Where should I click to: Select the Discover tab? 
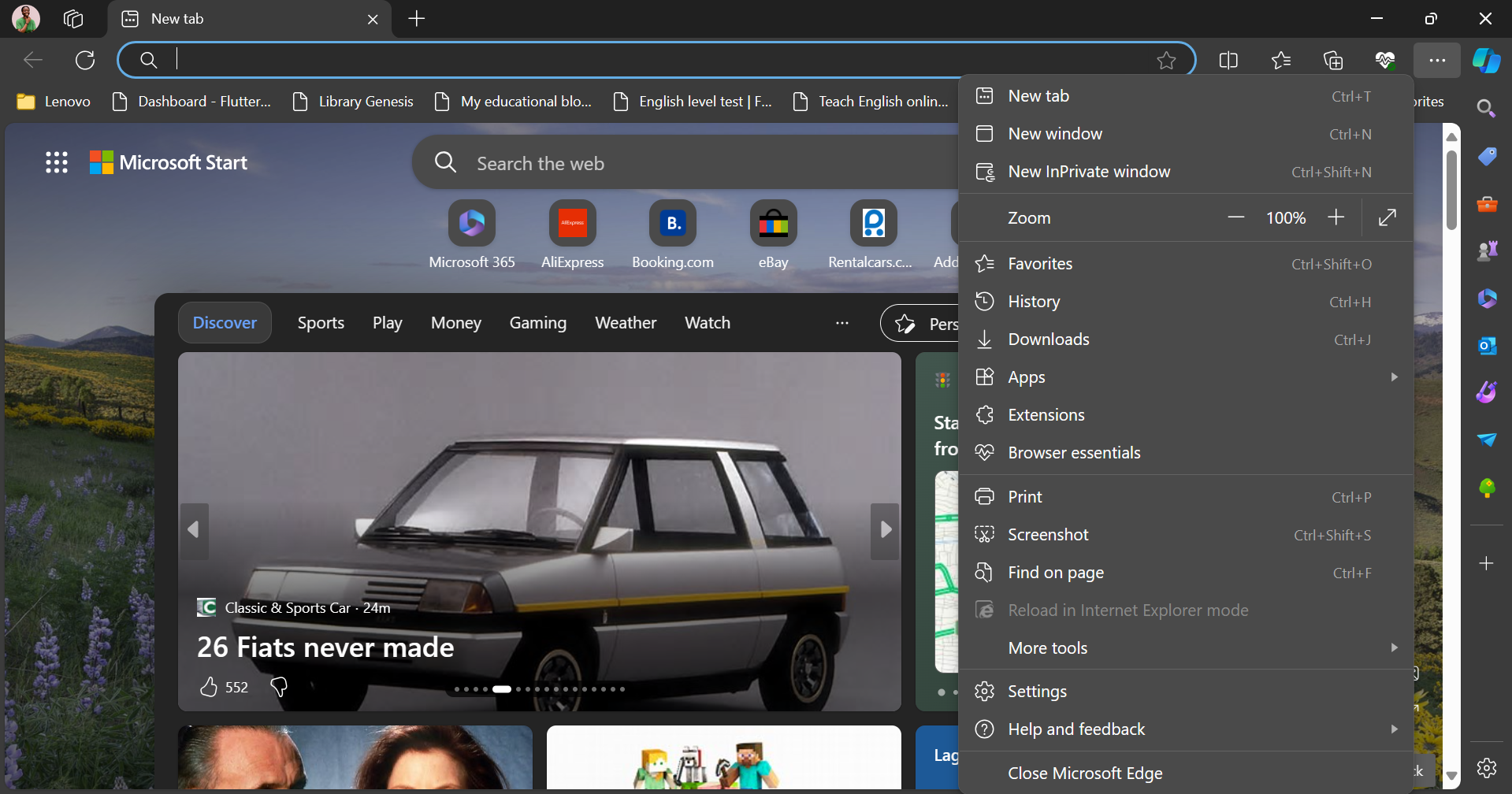coord(225,322)
